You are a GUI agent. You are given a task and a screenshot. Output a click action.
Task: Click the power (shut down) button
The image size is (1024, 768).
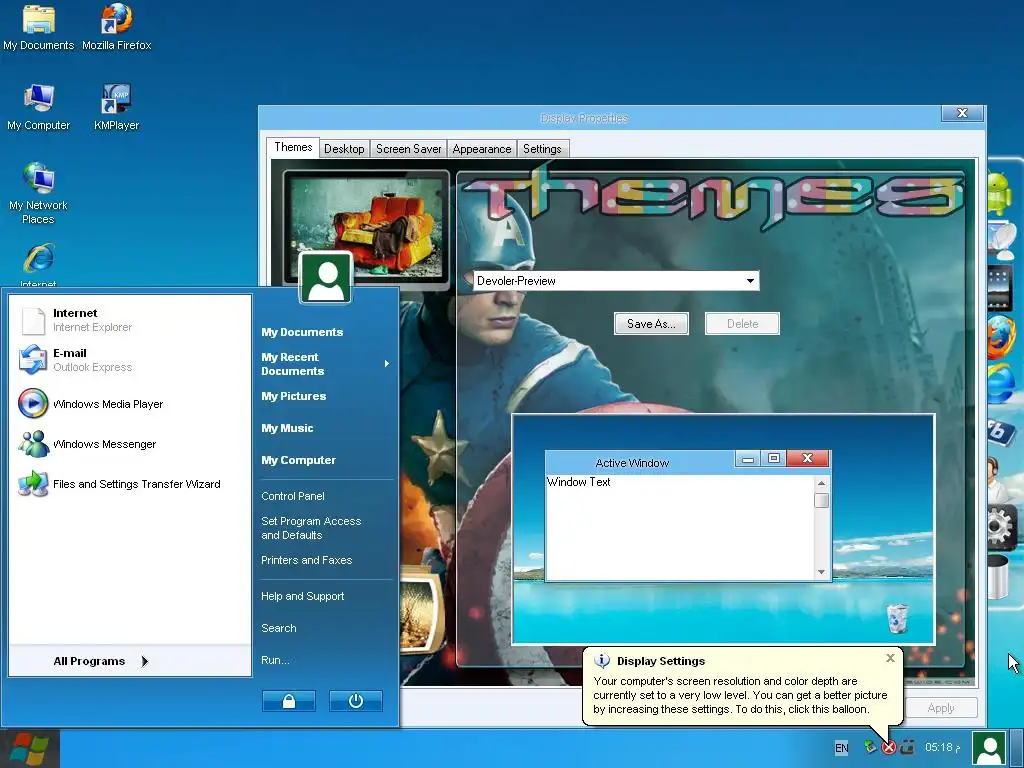(x=356, y=701)
